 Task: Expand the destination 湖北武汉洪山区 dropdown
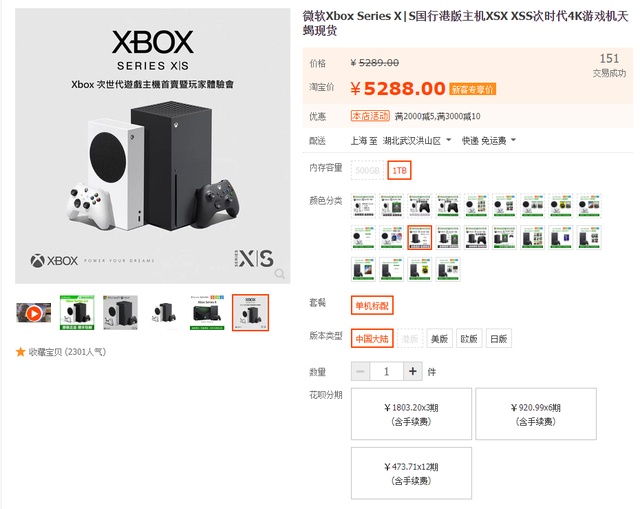(x=417, y=141)
